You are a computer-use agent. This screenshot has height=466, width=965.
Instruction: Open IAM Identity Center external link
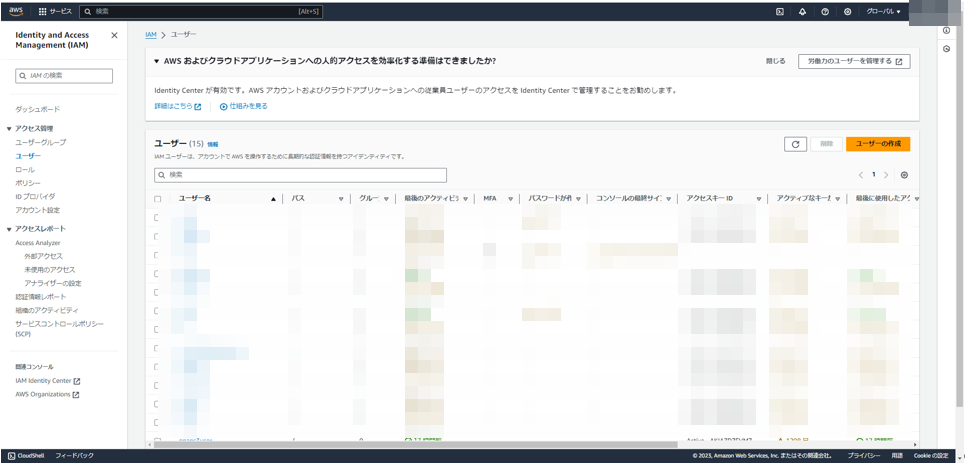coord(47,381)
